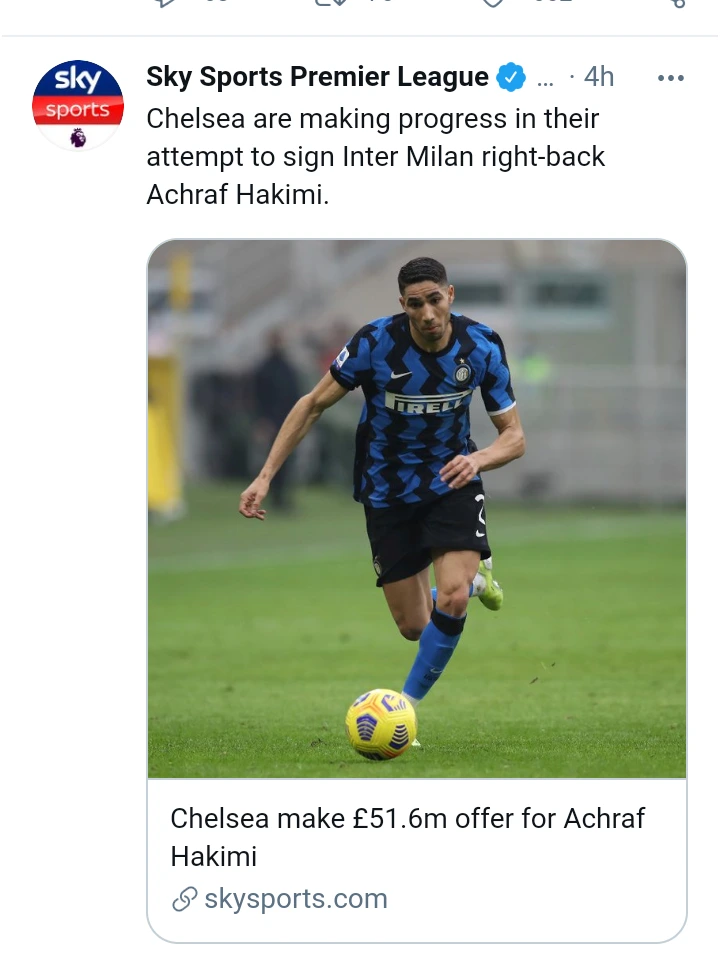Image resolution: width=720 pixels, height=962 pixels.
Task: Click the cut-off share icon
Action: point(676,2)
